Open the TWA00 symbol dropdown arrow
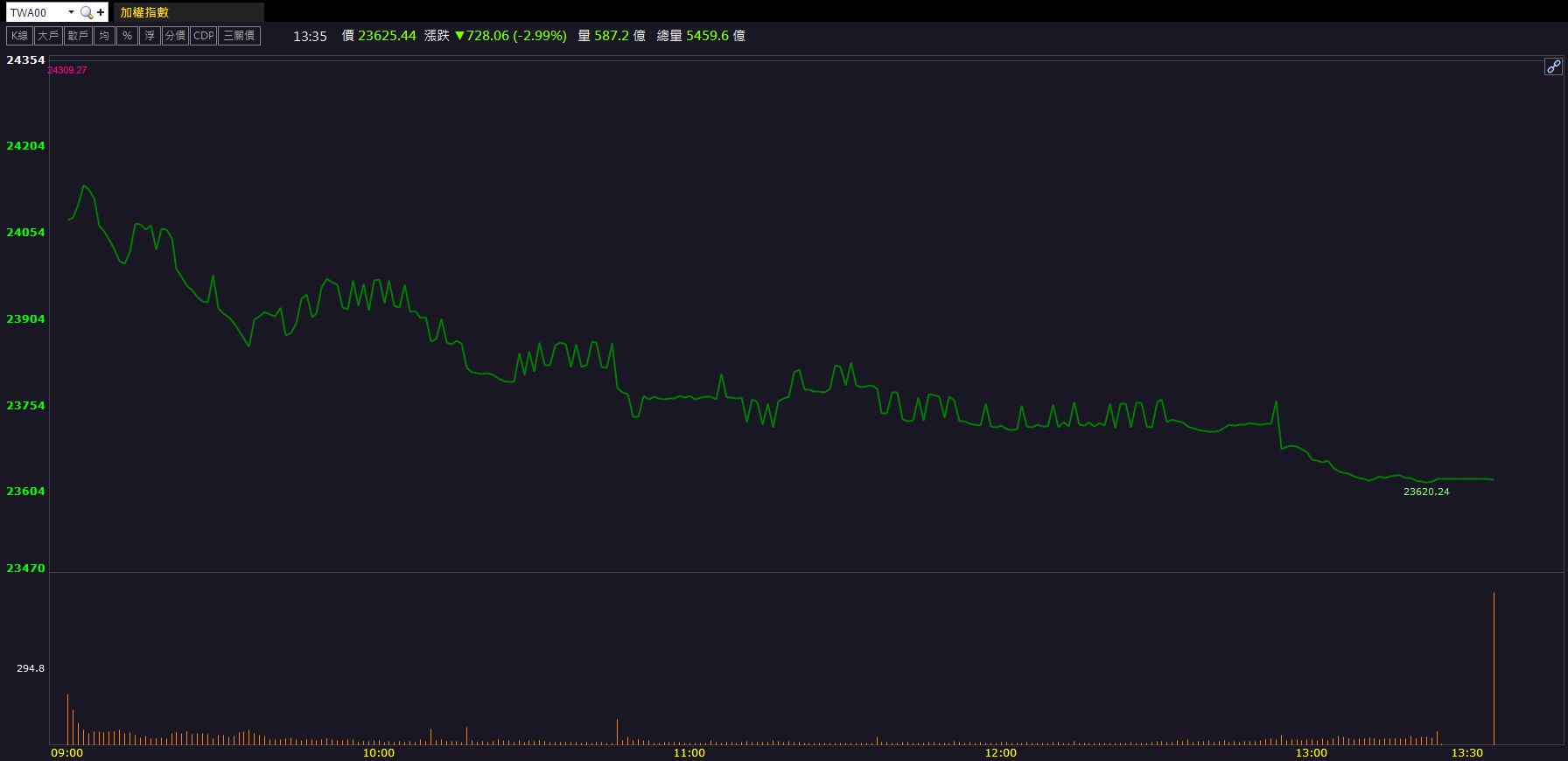The height and width of the screenshot is (761, 1568). tap(71, 12)
